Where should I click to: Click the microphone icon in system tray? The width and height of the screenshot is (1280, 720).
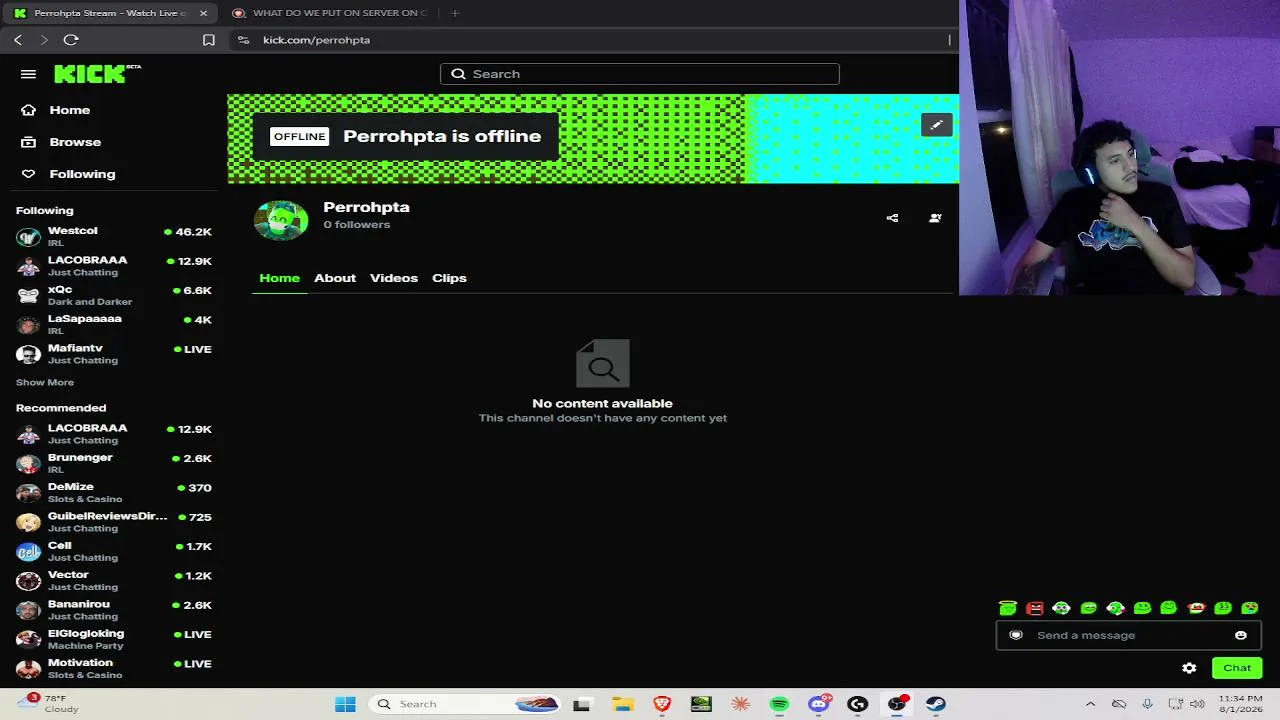click(1147, 704)
